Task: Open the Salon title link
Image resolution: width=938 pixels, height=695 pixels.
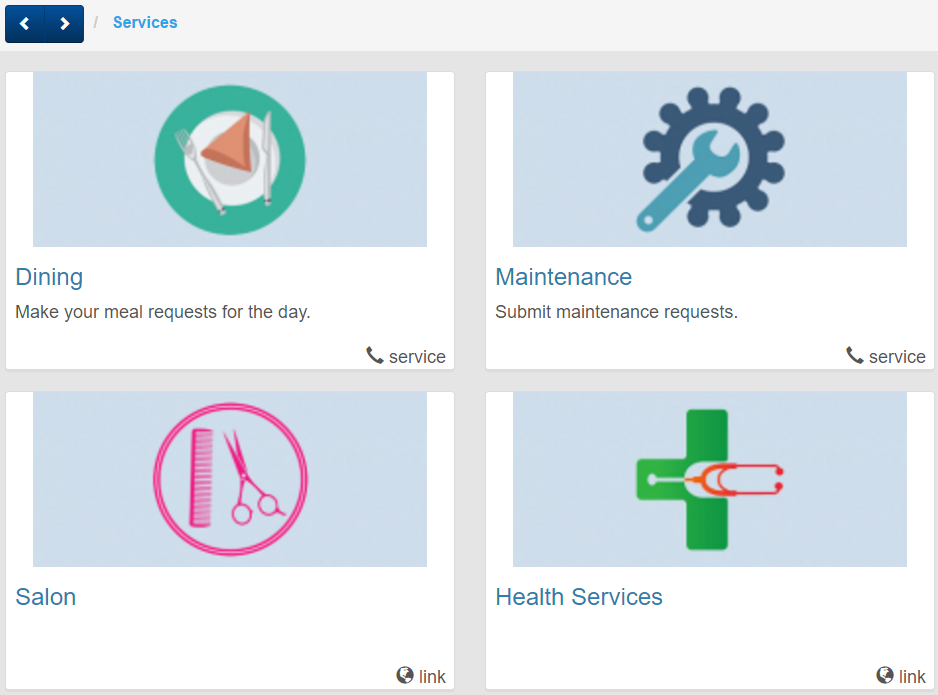Action: 45,598
